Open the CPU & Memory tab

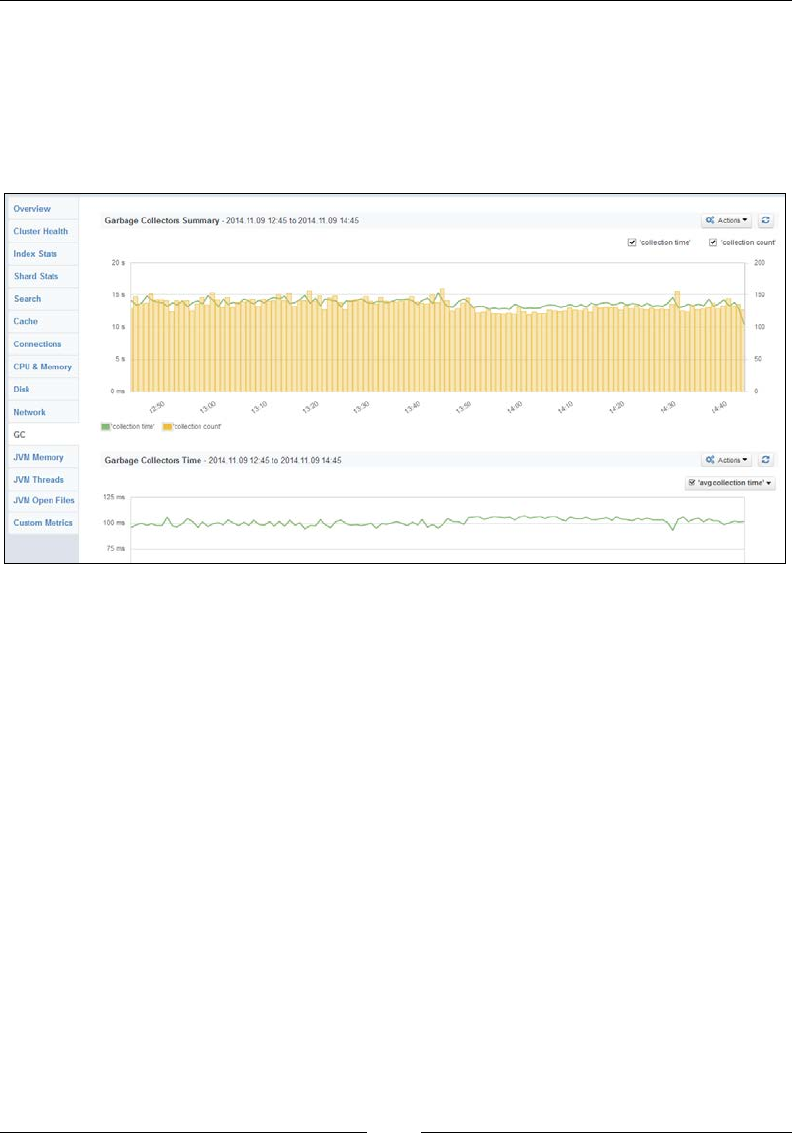[x=43, y=367]
